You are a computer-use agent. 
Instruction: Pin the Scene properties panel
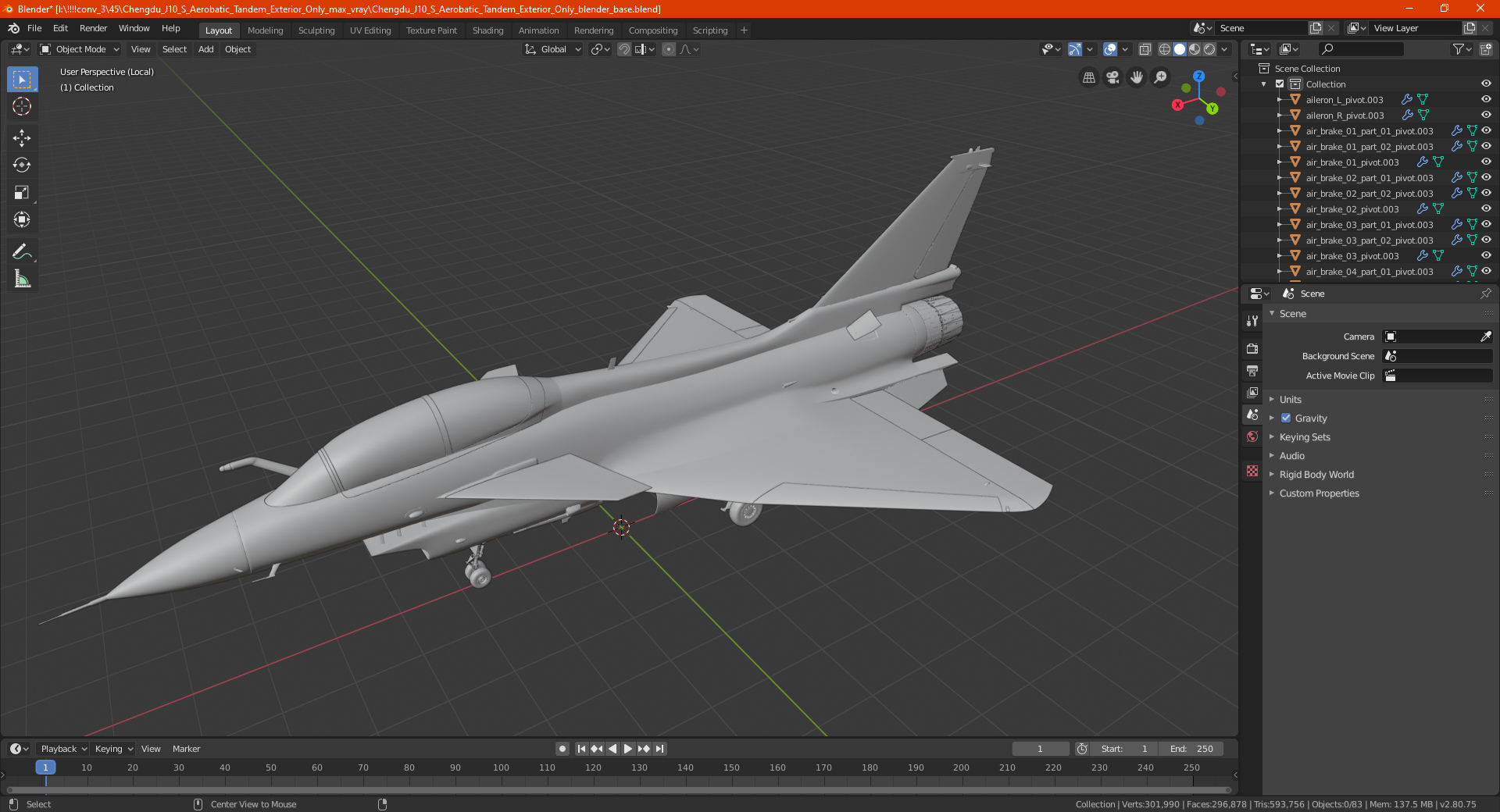[1485, 294]
